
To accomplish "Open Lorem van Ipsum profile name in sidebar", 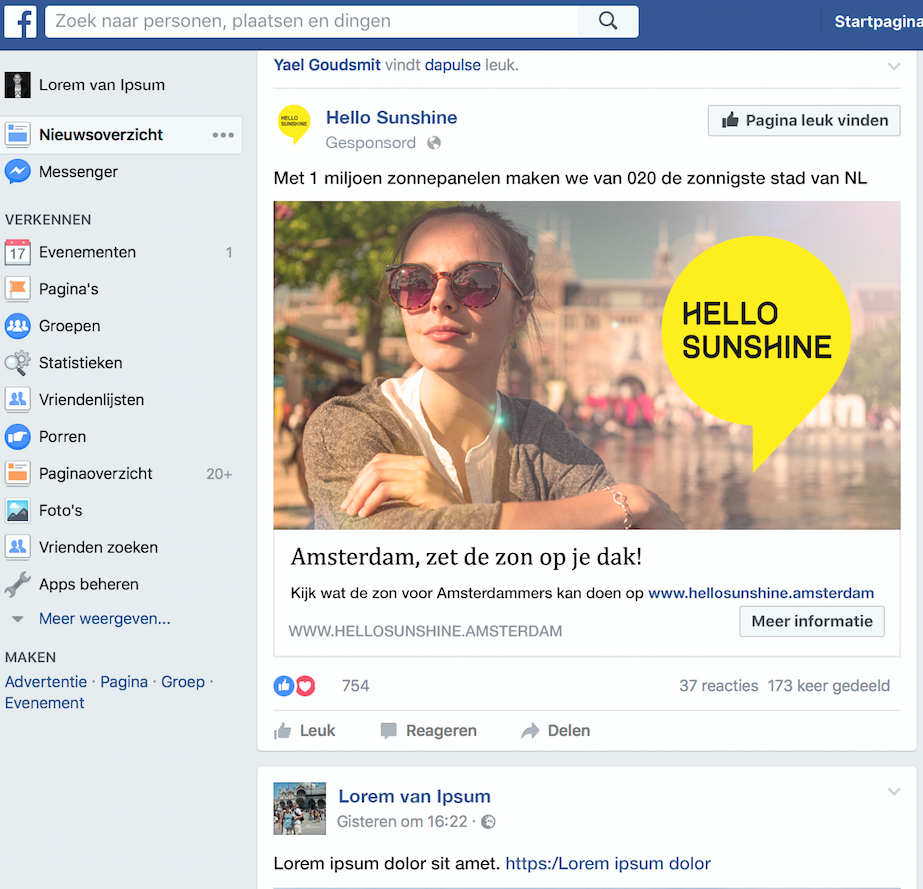I will (x=102, y=85).
